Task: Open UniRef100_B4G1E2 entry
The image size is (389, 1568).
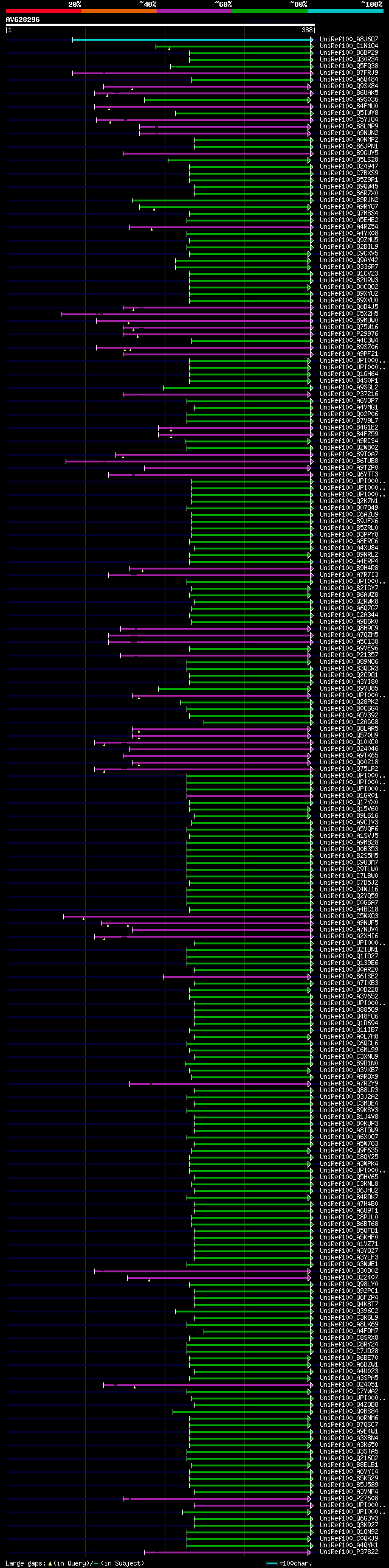Action: tap(349, 427)
